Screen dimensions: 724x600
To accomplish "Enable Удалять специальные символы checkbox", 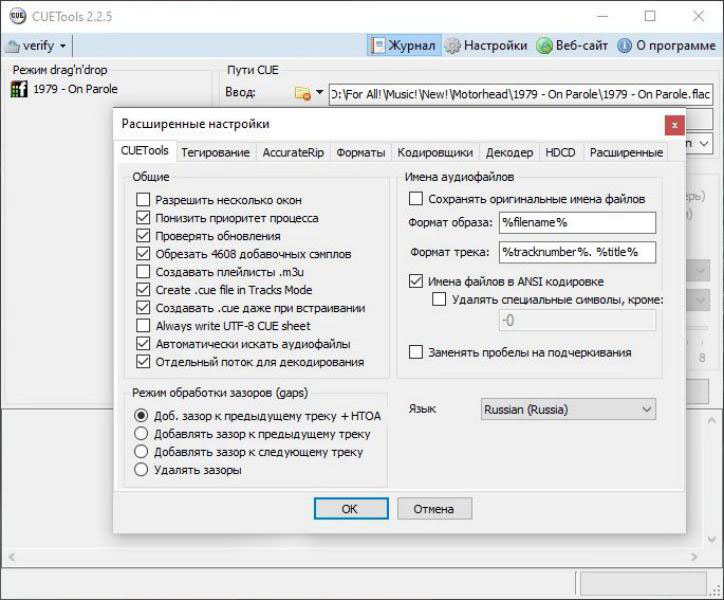I will point(439,299).
